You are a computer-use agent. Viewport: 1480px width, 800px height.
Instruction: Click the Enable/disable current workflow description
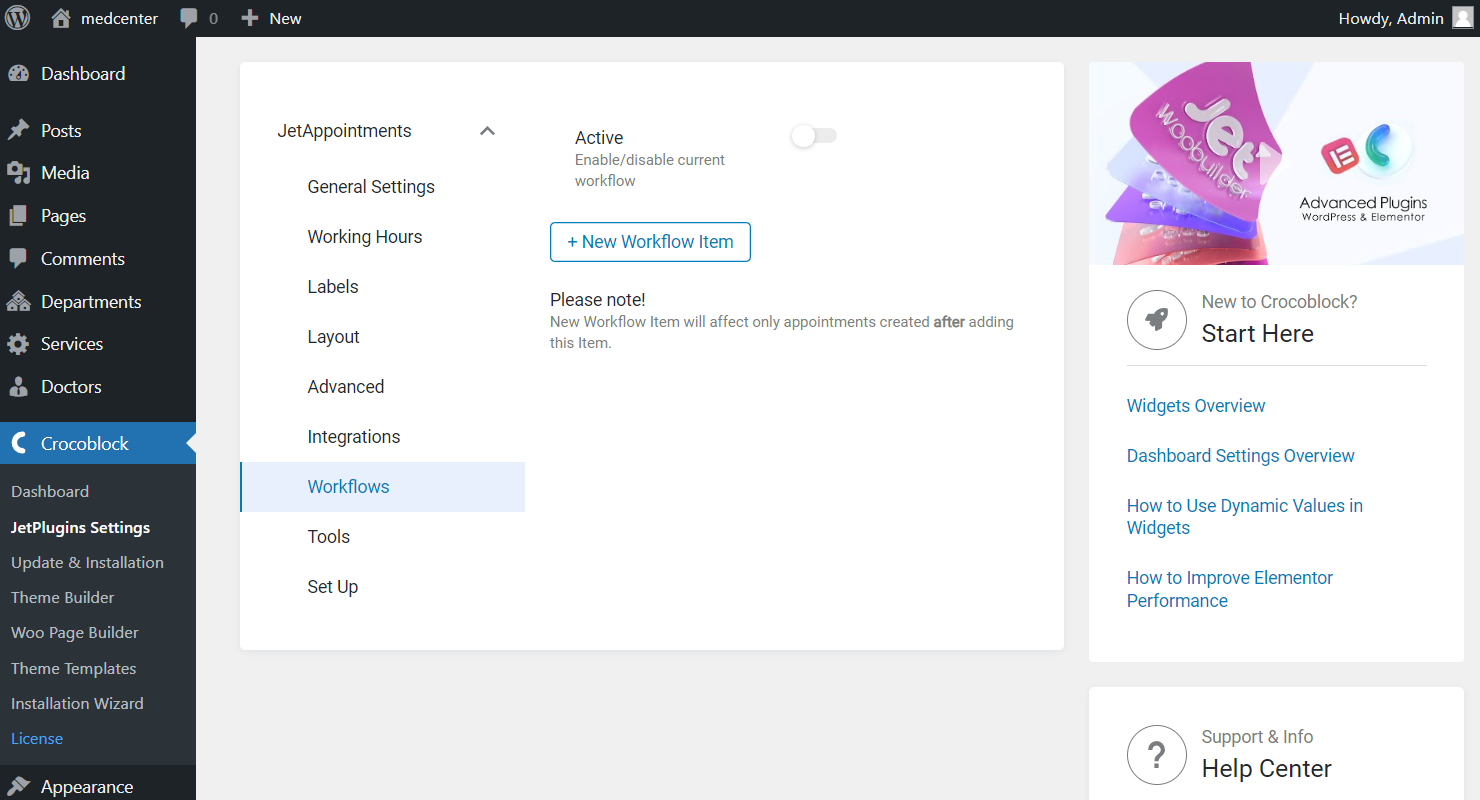pyautogui.click(x=650, y=170)
